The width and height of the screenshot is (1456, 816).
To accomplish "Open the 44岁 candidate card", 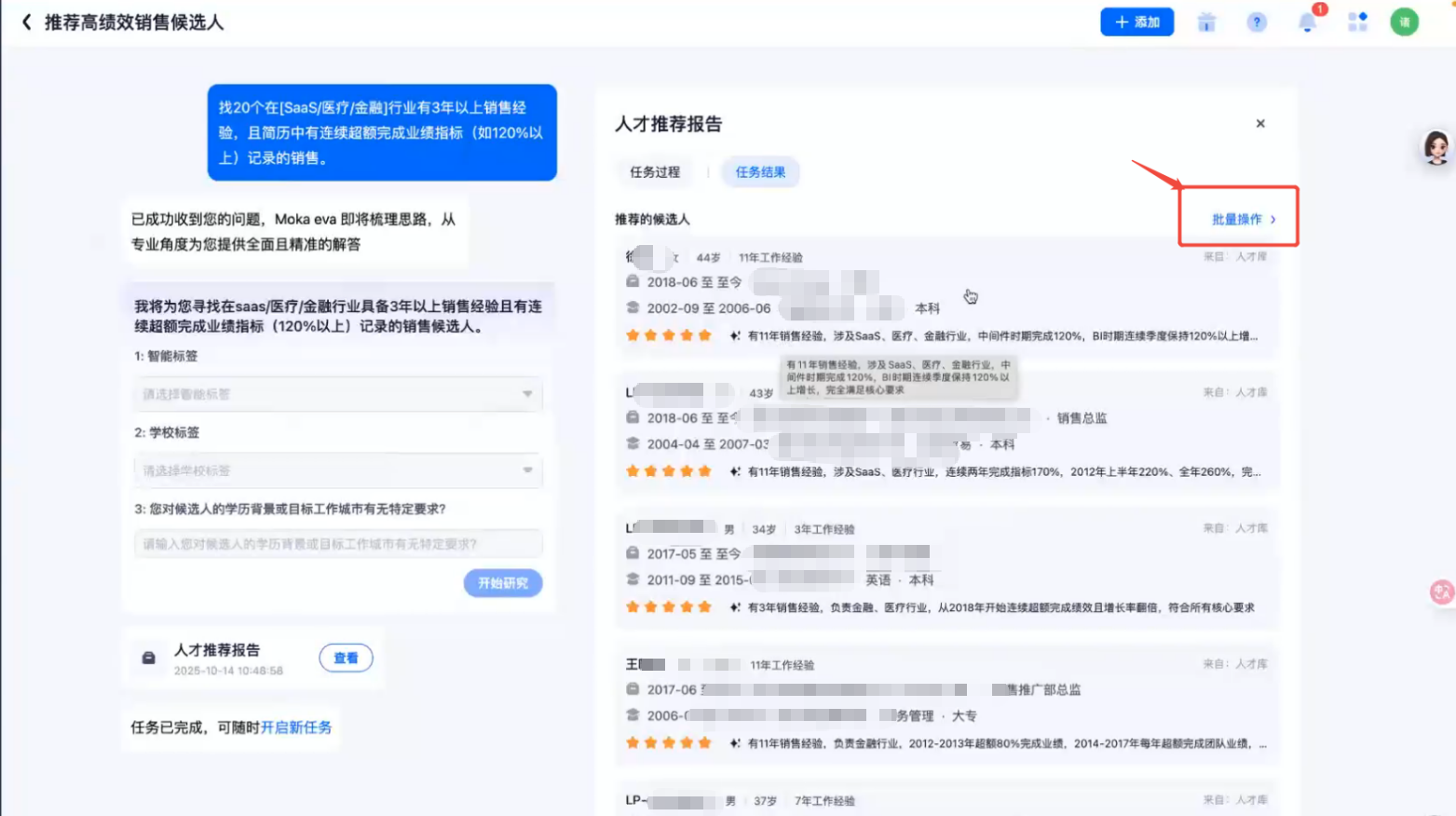I will pyautogui.click(x=946, y=298).
